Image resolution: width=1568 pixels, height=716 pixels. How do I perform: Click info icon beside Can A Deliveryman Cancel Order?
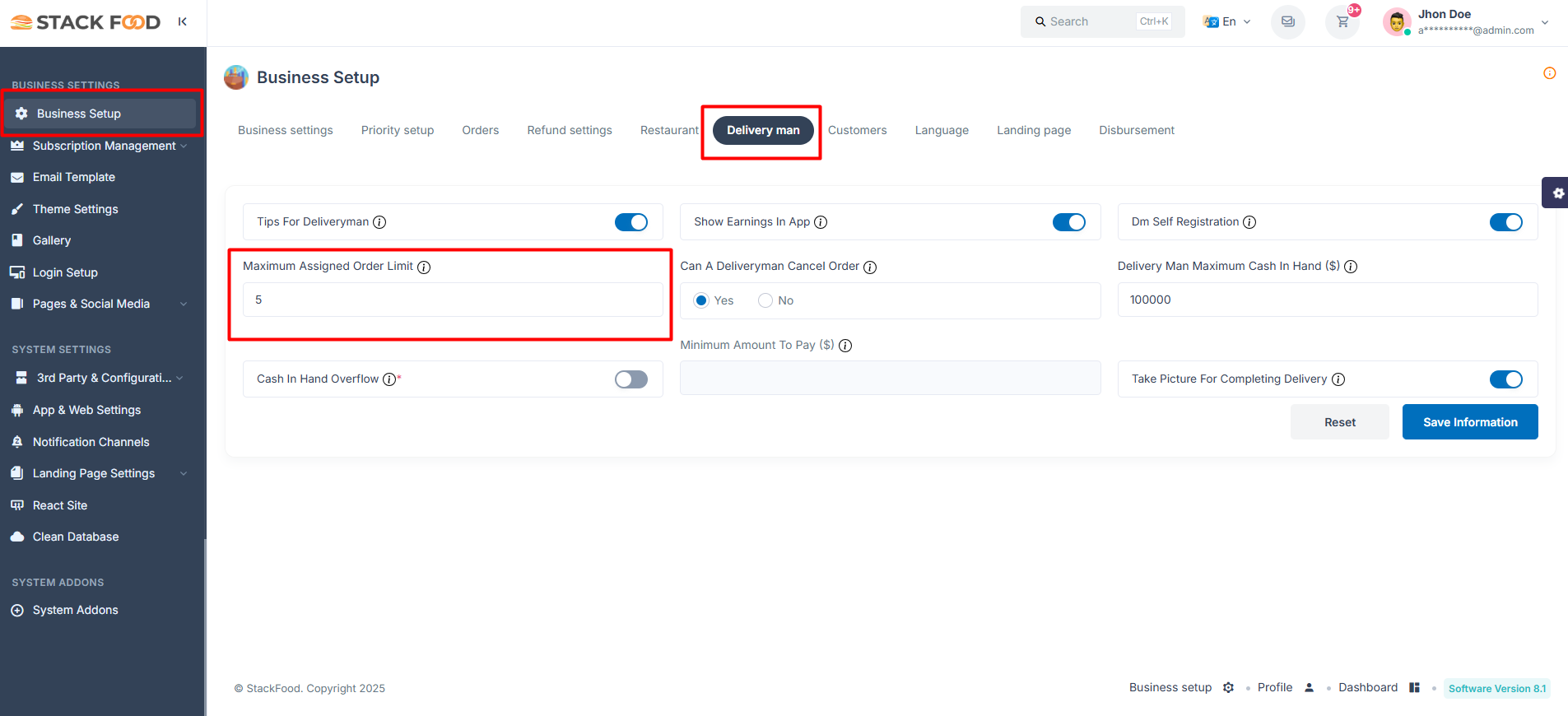click(x=870, y=267)
